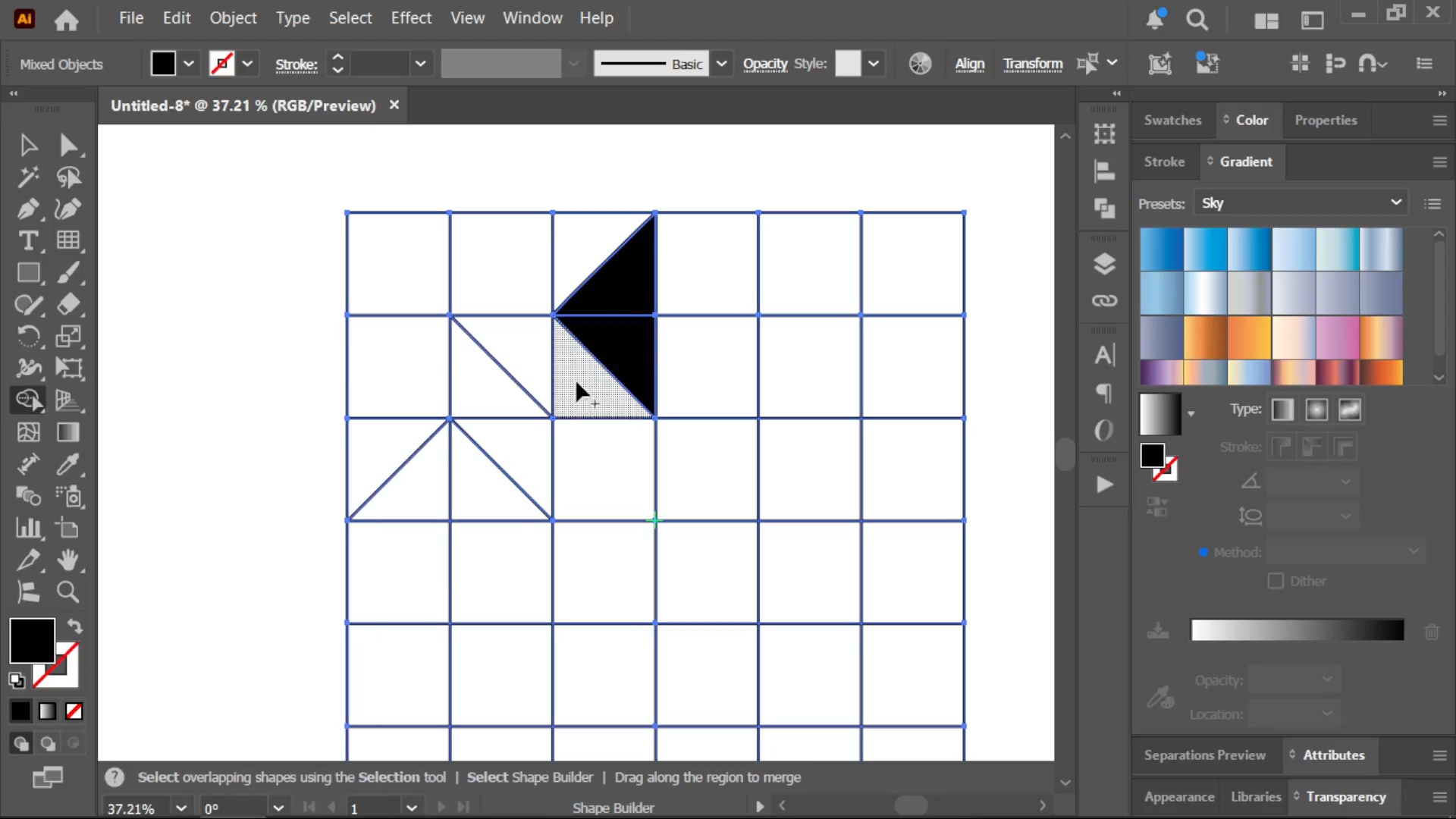The width and height of the screenshot is (1456, 819).
Task: Swap fill and stroke arrows
Action: click(x=74, y=626)
